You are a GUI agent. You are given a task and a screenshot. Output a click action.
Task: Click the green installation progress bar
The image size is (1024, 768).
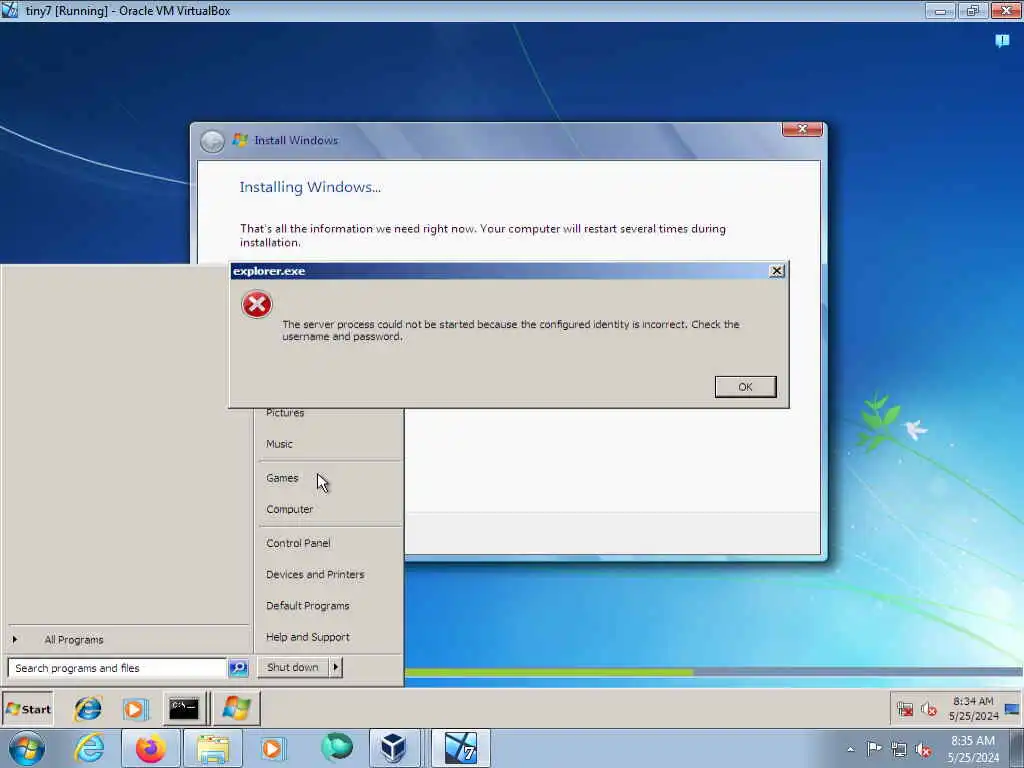(549, 672)
